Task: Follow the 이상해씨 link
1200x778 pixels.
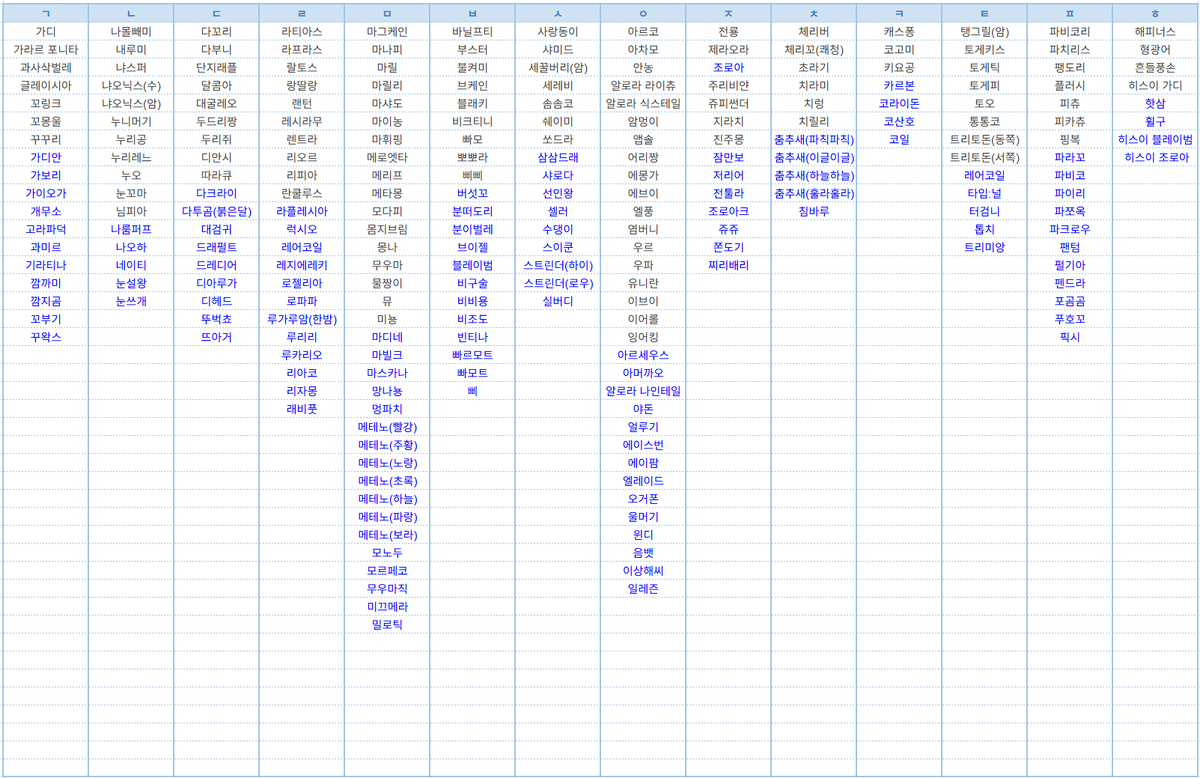Action: [643, 571]
